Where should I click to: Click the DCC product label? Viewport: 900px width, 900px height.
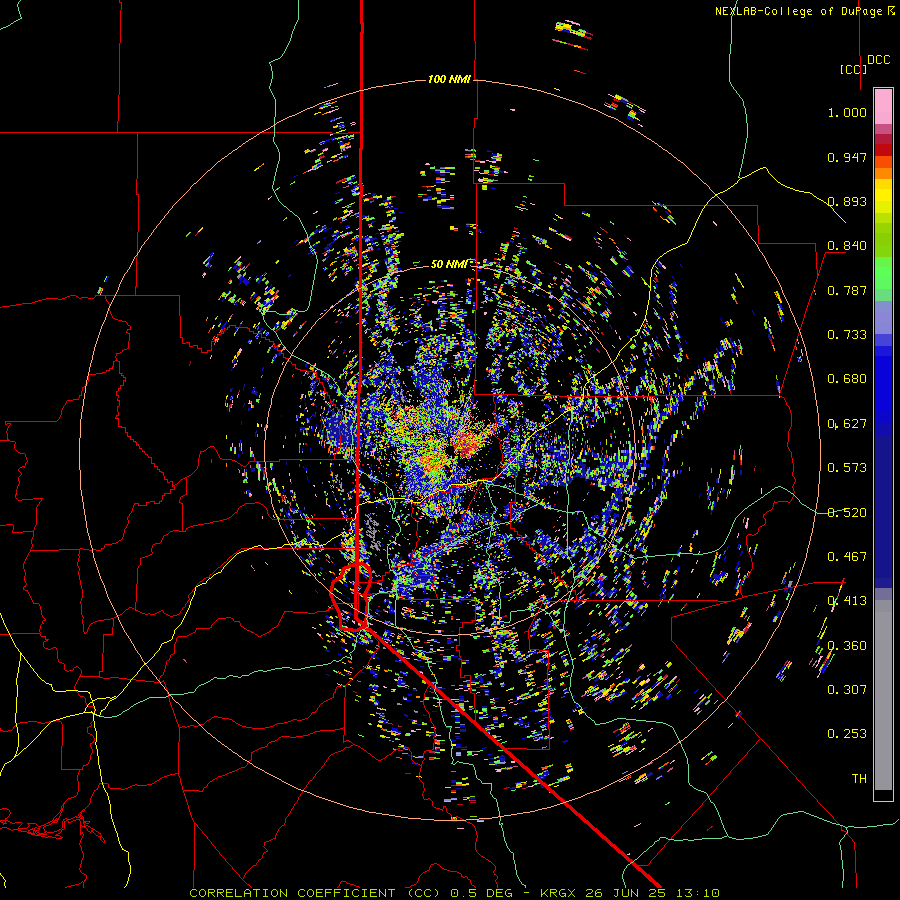point(878,59)
